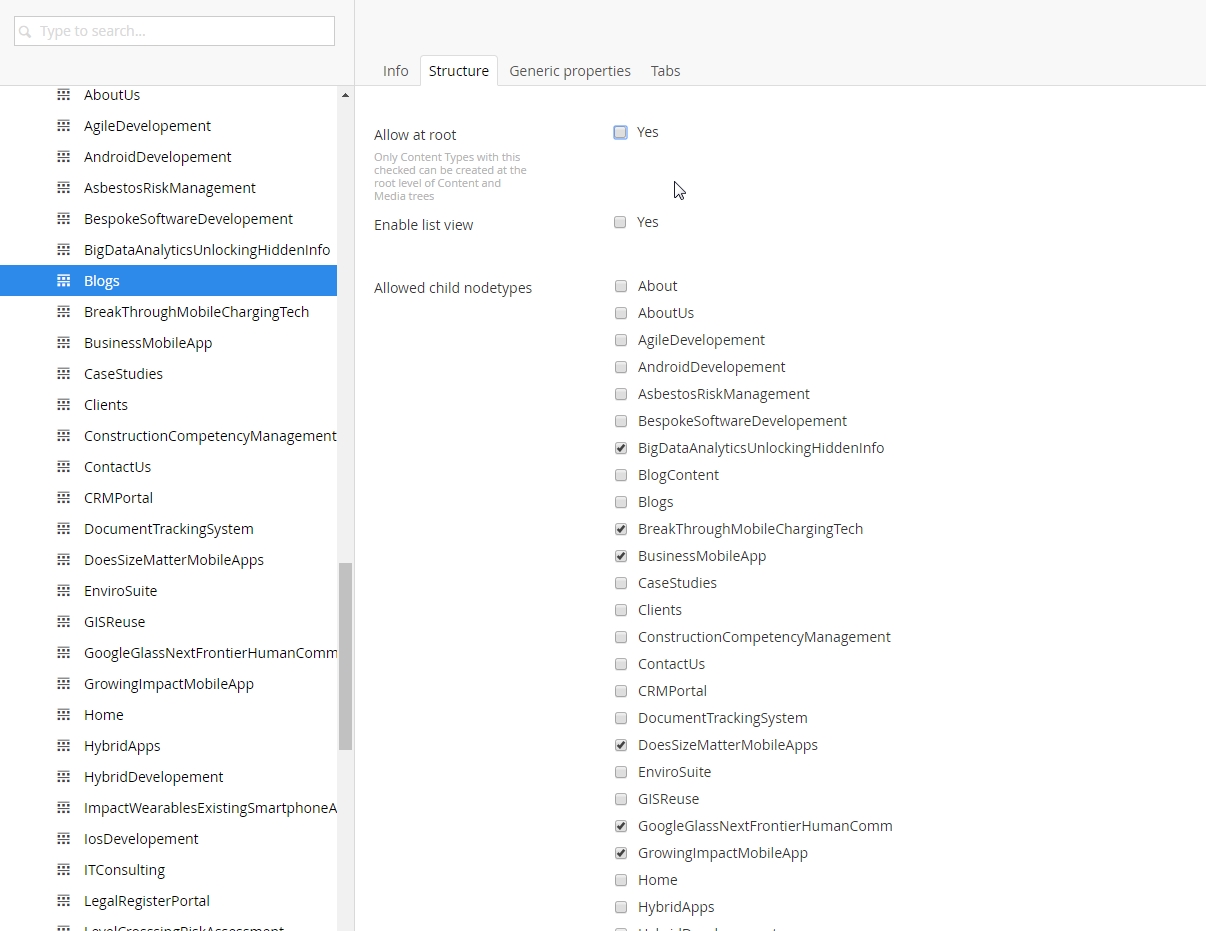Click the grid icon beside EnviroSuite
Viewport: 1206px width, 931px height.
[x=63, y=591]
